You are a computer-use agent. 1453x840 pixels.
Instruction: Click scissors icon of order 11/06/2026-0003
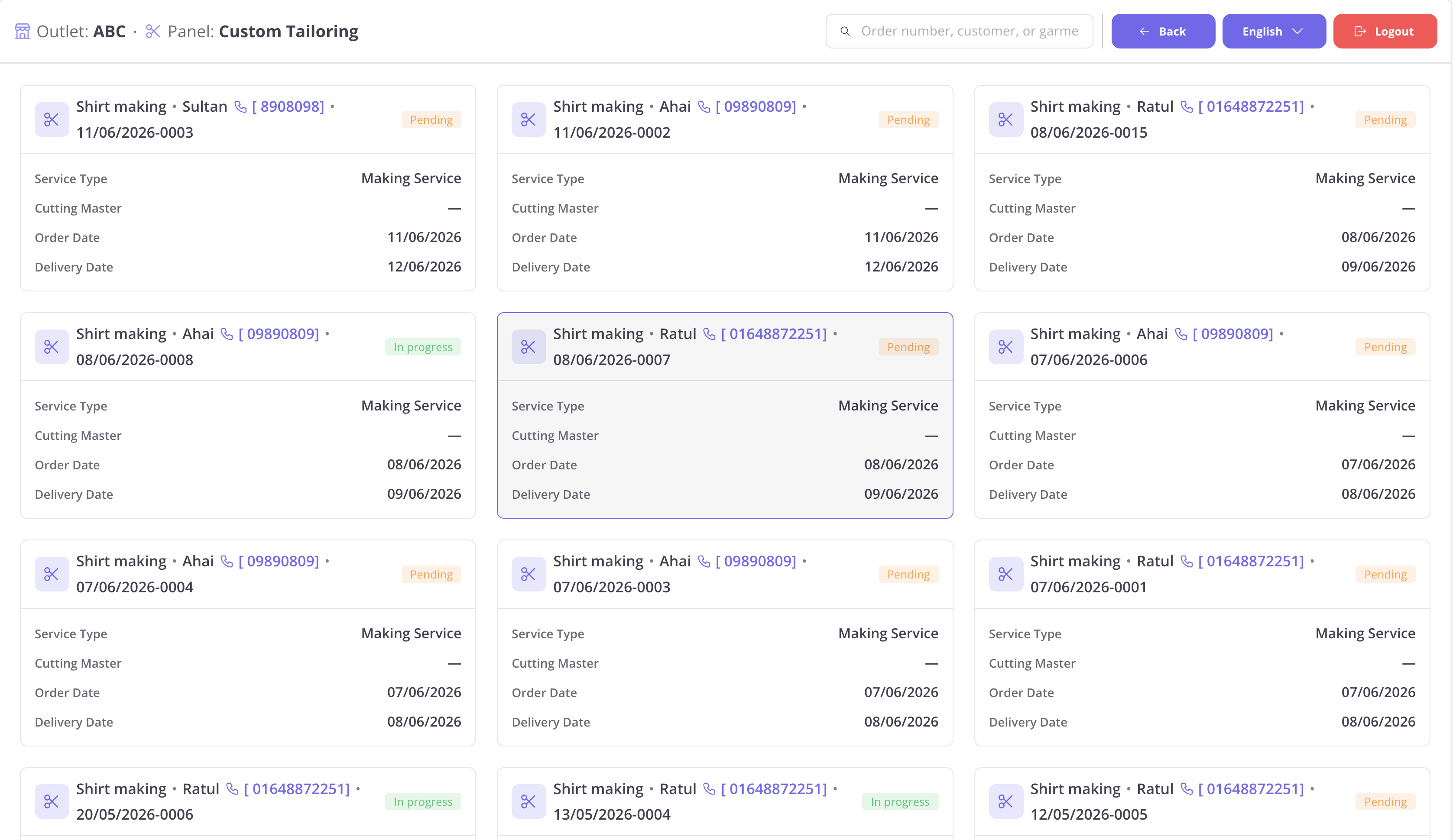point(51,119)
